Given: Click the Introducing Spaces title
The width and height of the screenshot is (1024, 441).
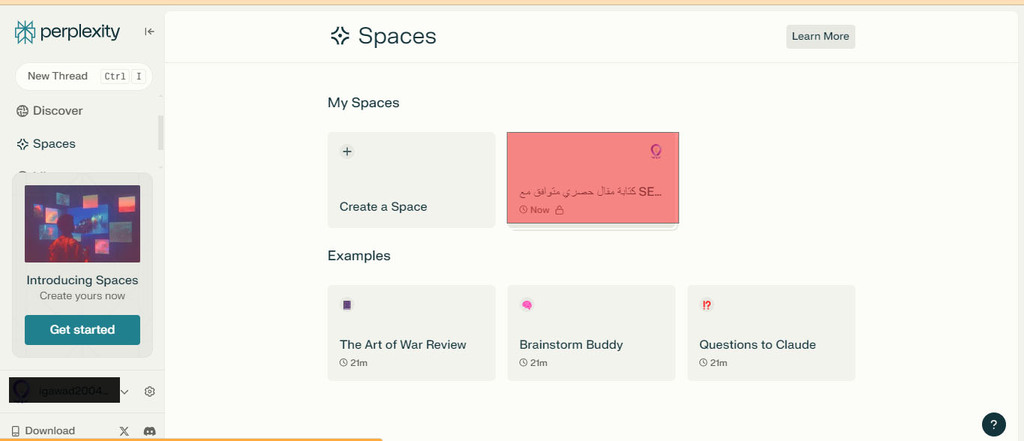Looking at the screenshot, I should click(82, 280).
